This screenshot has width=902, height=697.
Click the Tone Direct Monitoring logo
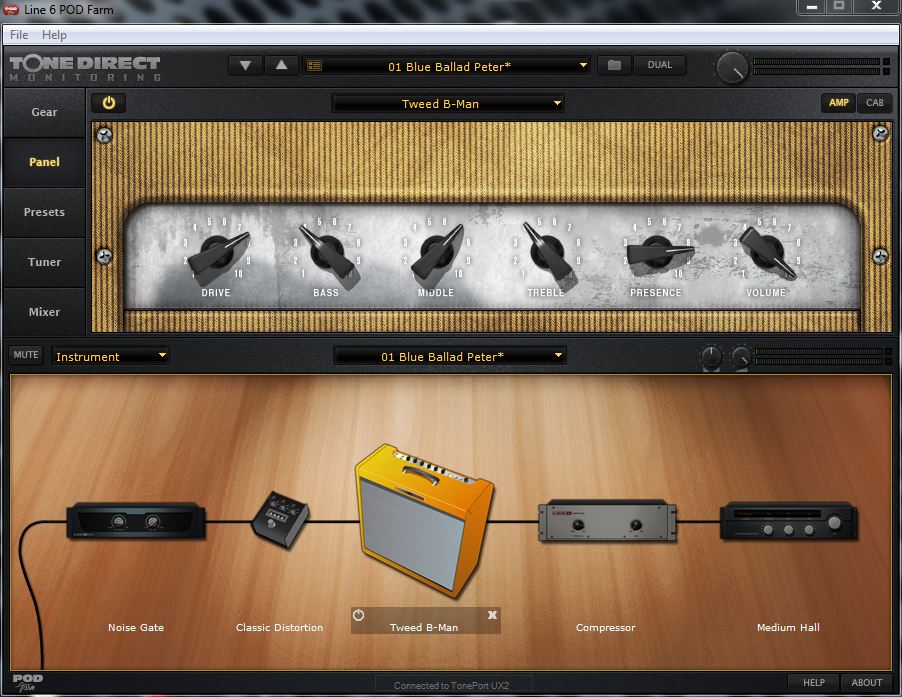[x=85, y=68]
